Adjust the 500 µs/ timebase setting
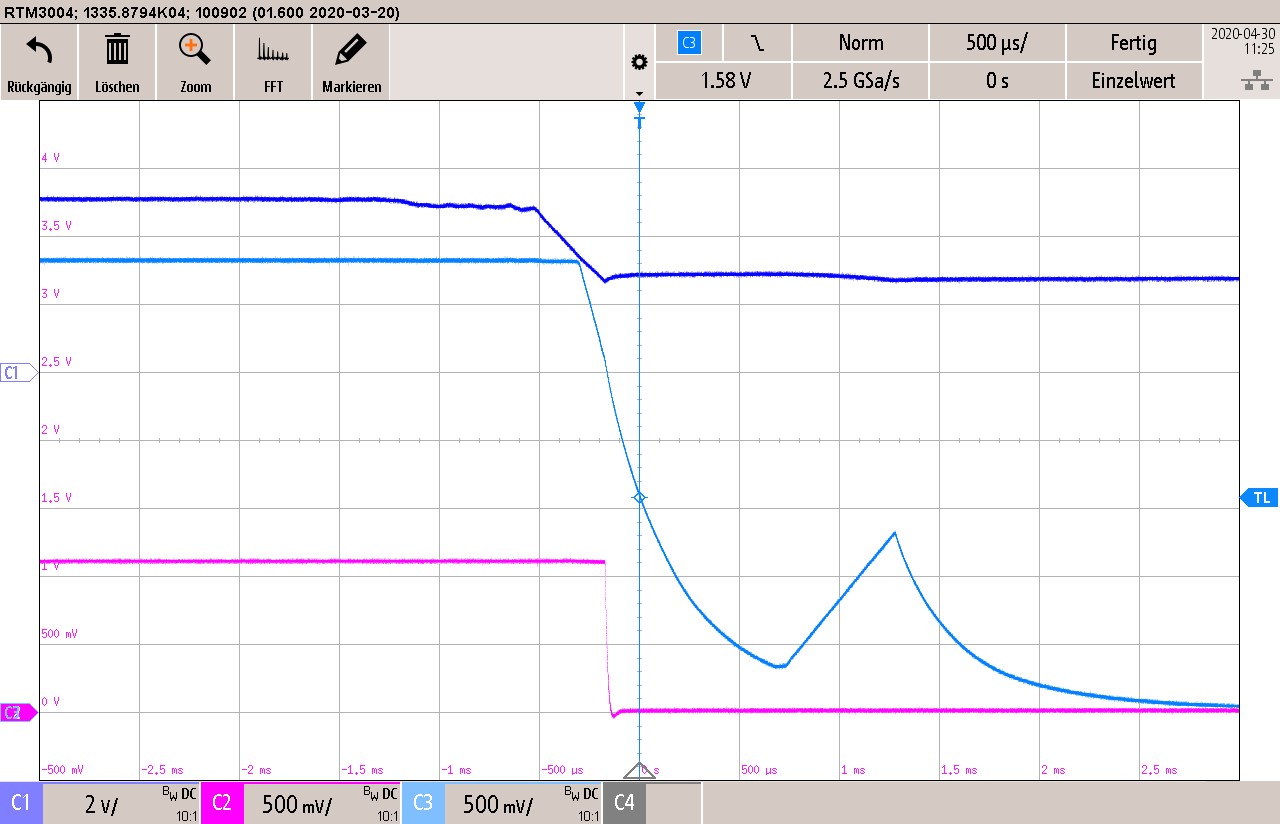 [997, 43]
